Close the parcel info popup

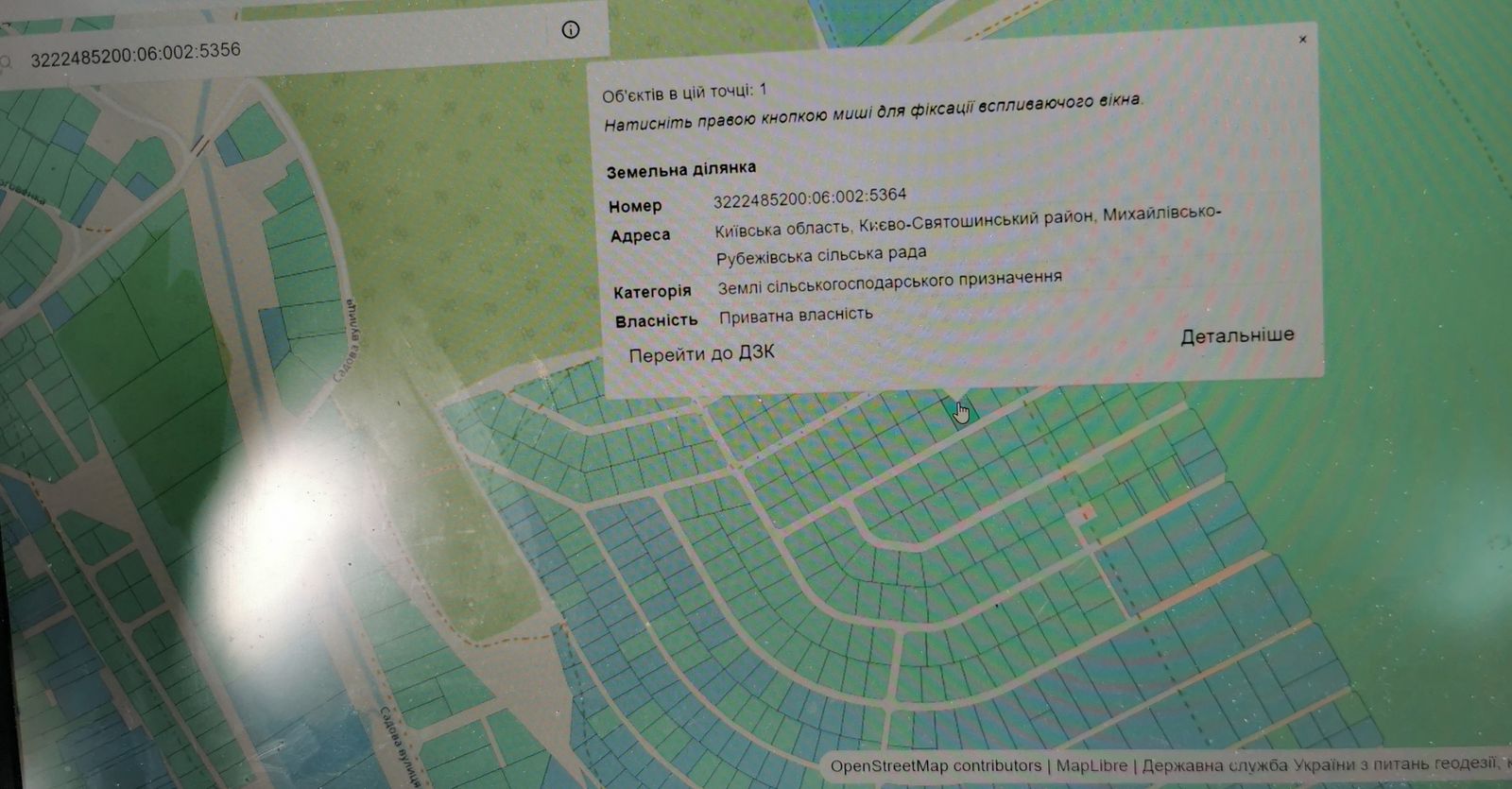(1302, 40)
